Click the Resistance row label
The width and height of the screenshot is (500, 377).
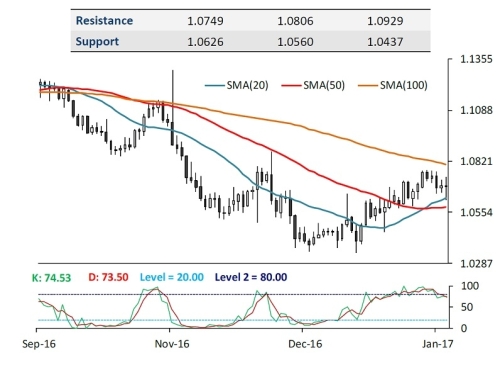click(104, 21)
